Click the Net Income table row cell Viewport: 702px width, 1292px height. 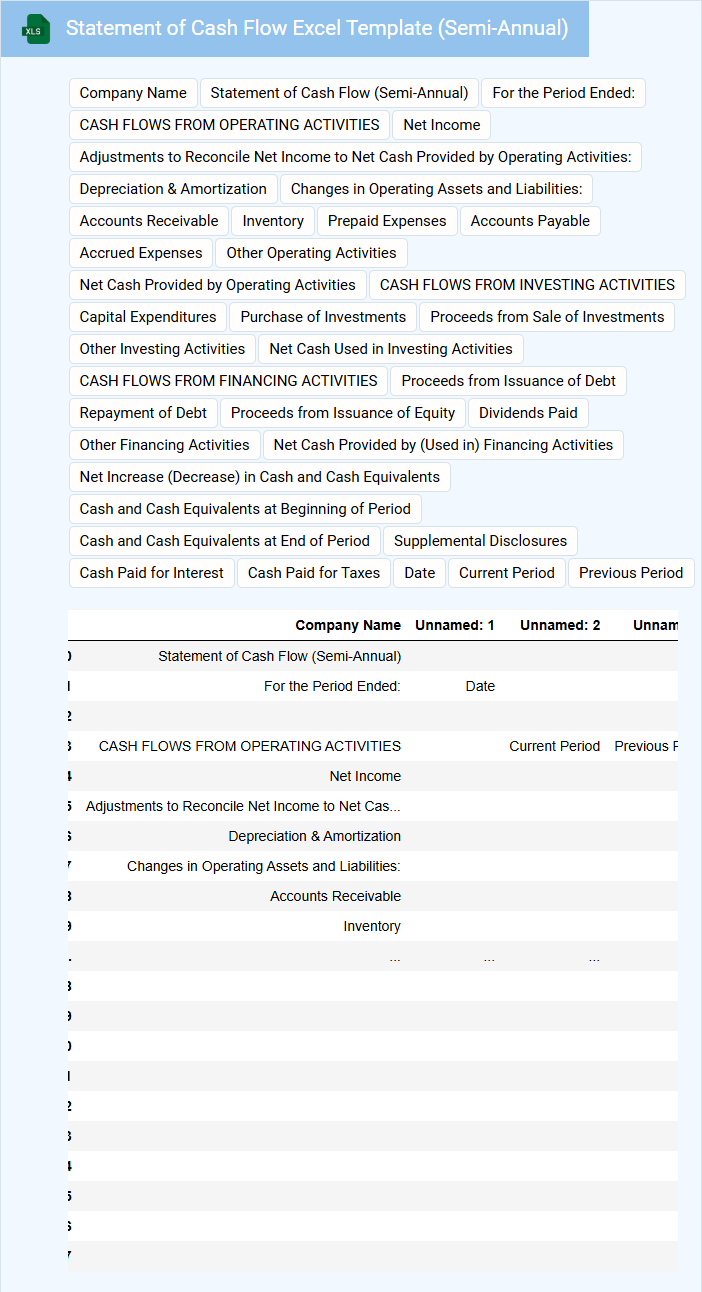click(365, 776)
